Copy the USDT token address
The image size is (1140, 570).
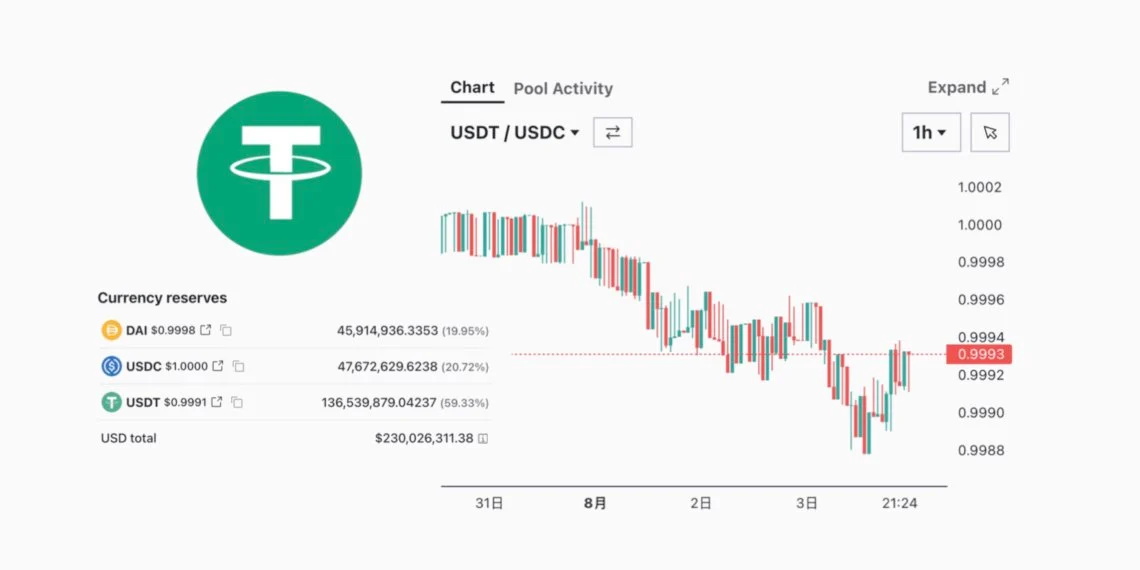tap(237, 403)
